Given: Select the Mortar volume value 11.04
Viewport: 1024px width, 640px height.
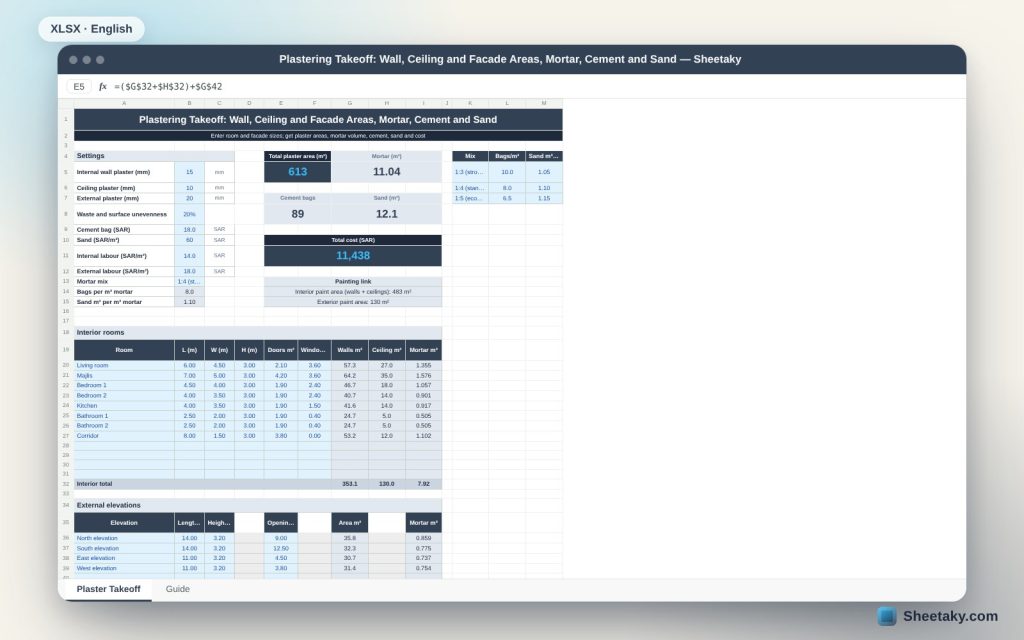Looking at the screenshot, I should pos(387,172).
